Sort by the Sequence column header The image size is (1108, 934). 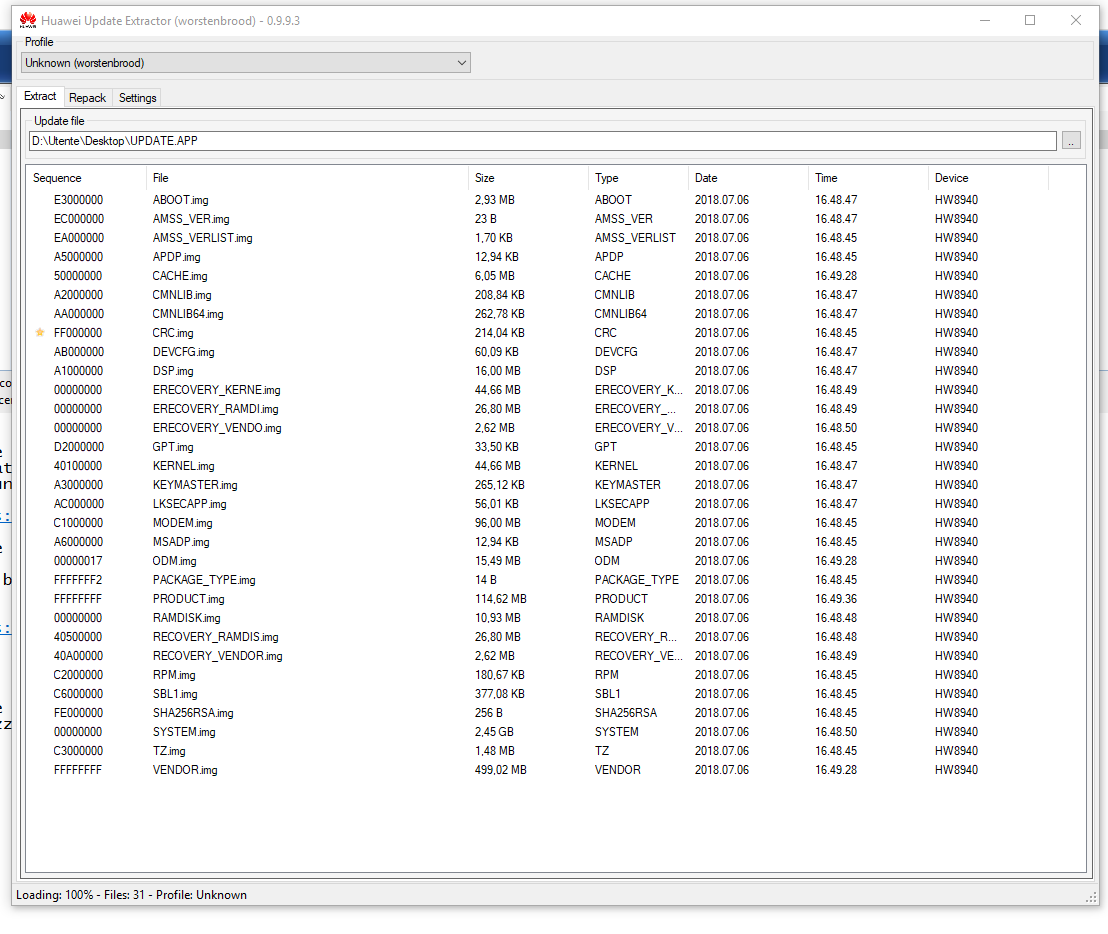tap(86, 178)
